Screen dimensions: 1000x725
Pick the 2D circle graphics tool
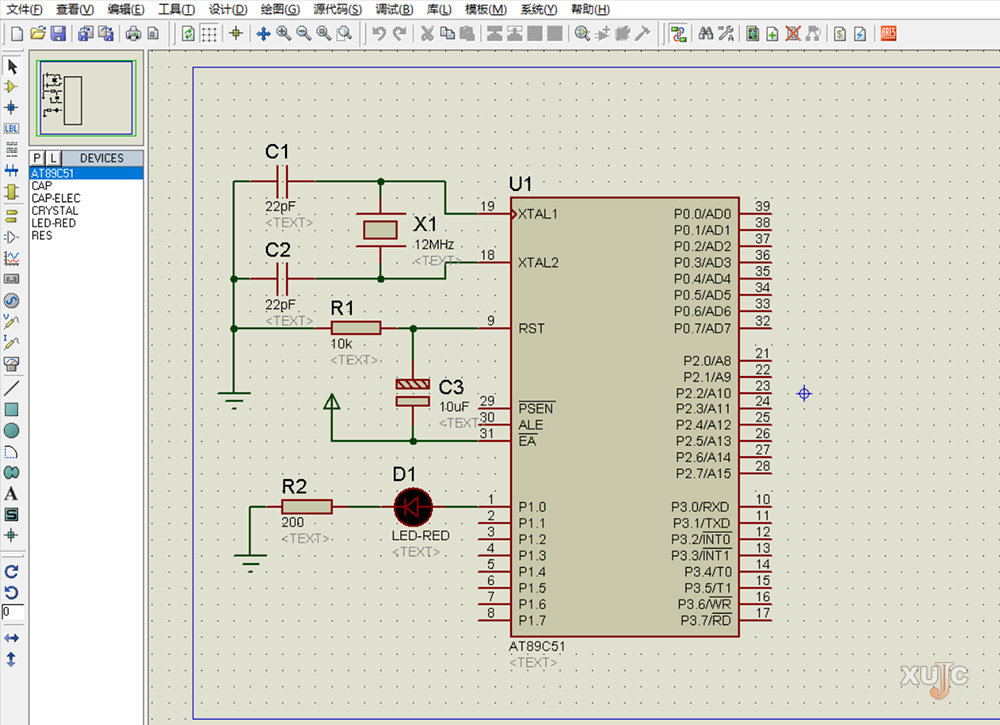coord(12,430)
